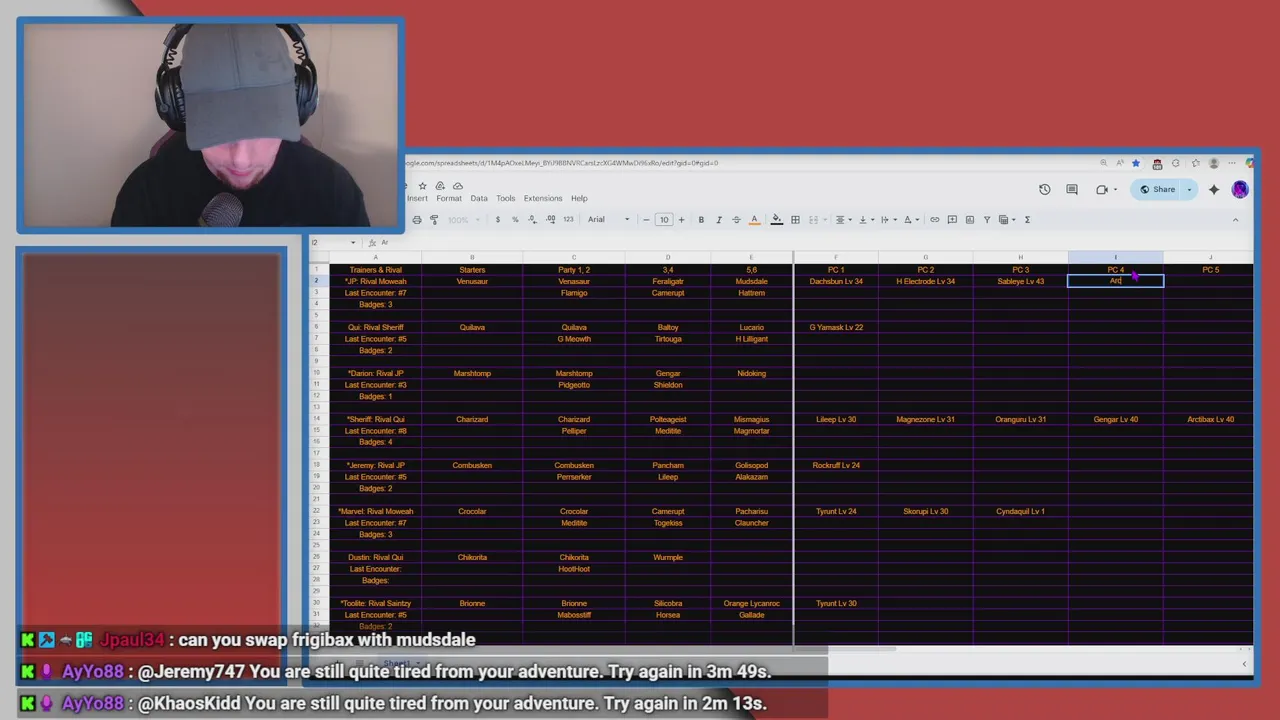
Task: Open the 123 number format menu
Action: pyautogui.click(x=568, y=219)
